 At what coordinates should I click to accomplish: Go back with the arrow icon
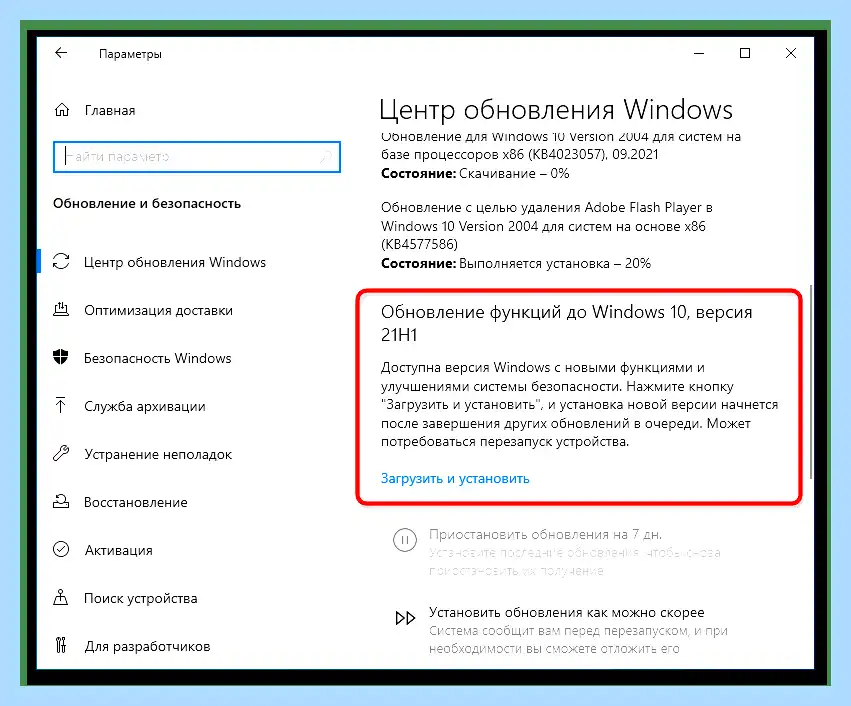[x=61, y=53]
